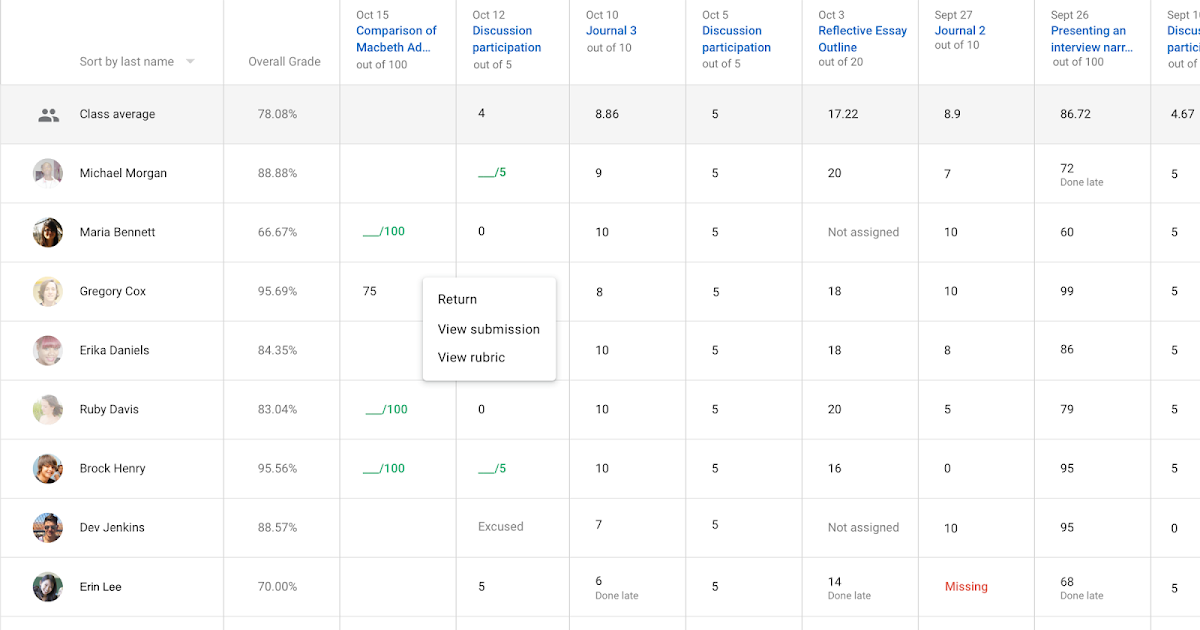Click Erin Lee's Missing Journal 2 cell
Image resolution: width=1200 pixels, height=630 pixels.
pyautogui.click(x=966, y=587)
